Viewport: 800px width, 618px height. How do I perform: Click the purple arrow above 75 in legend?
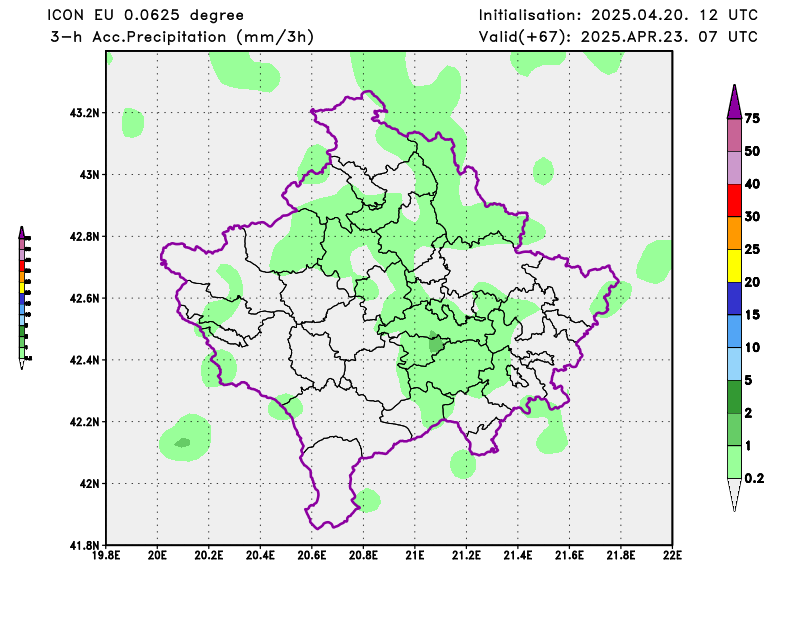[734, 102]
